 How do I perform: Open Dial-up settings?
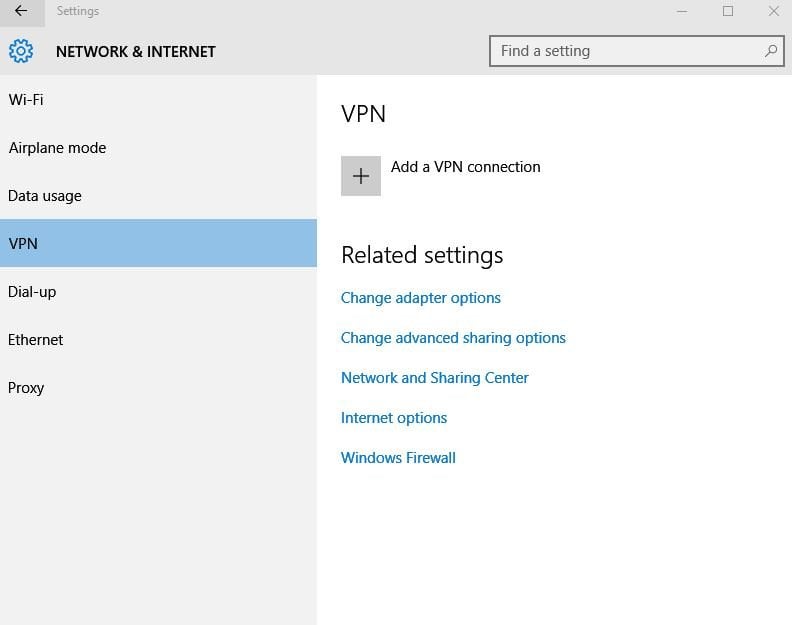158,292
